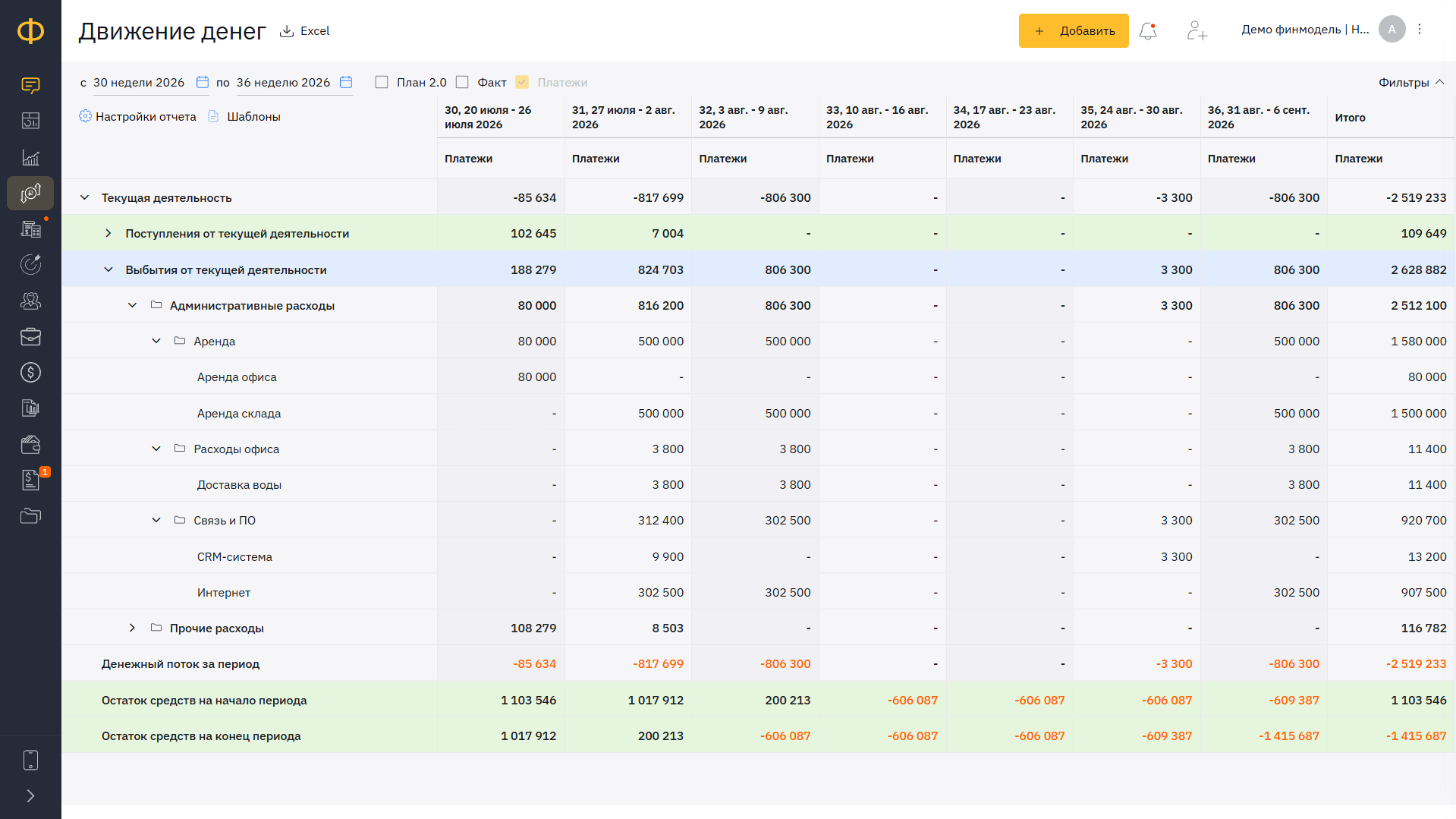
Task: Open Шаблоны
Action: coord(244,116)
